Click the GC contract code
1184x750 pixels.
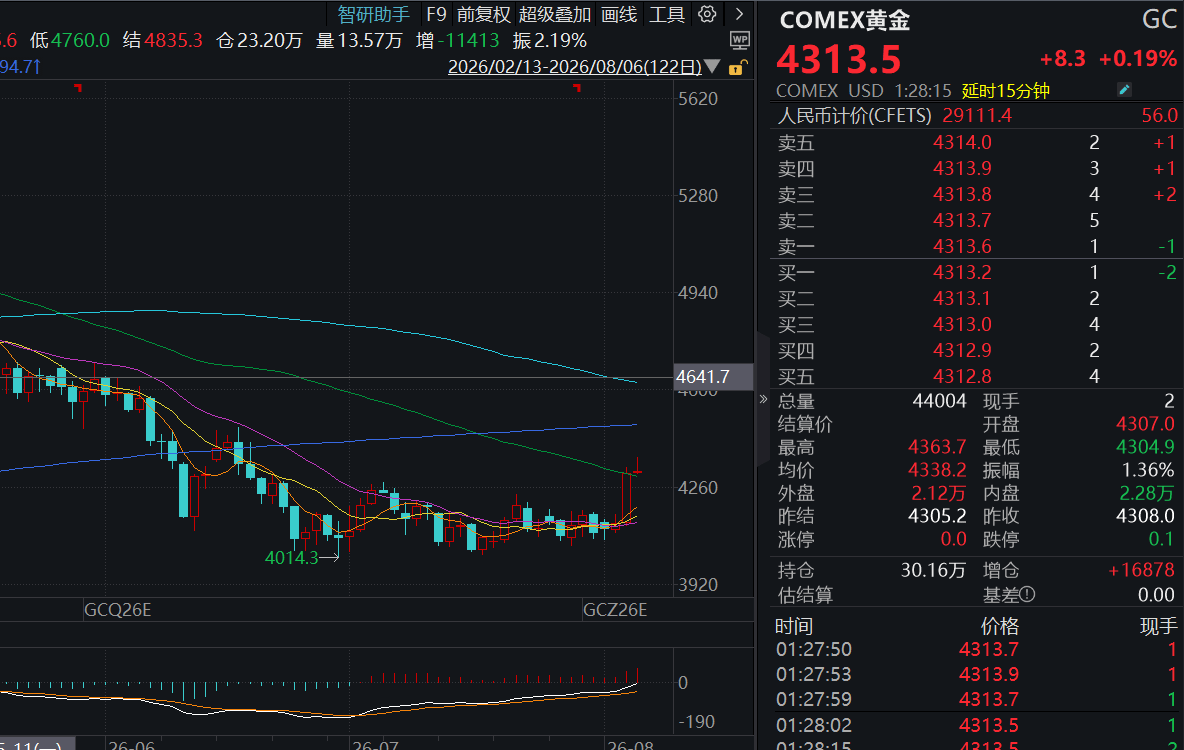(1158, 19)
